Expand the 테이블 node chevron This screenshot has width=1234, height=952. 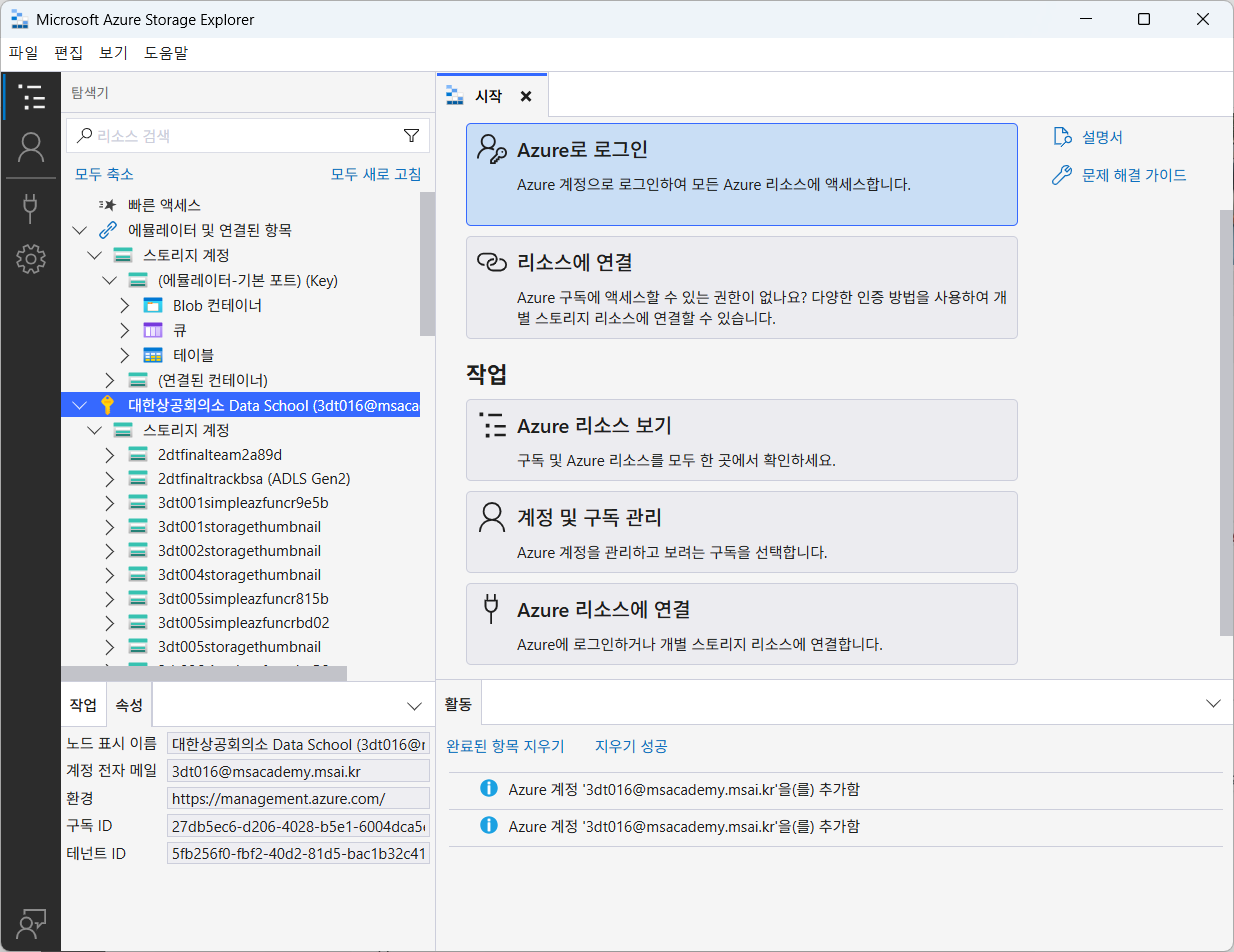125,355
